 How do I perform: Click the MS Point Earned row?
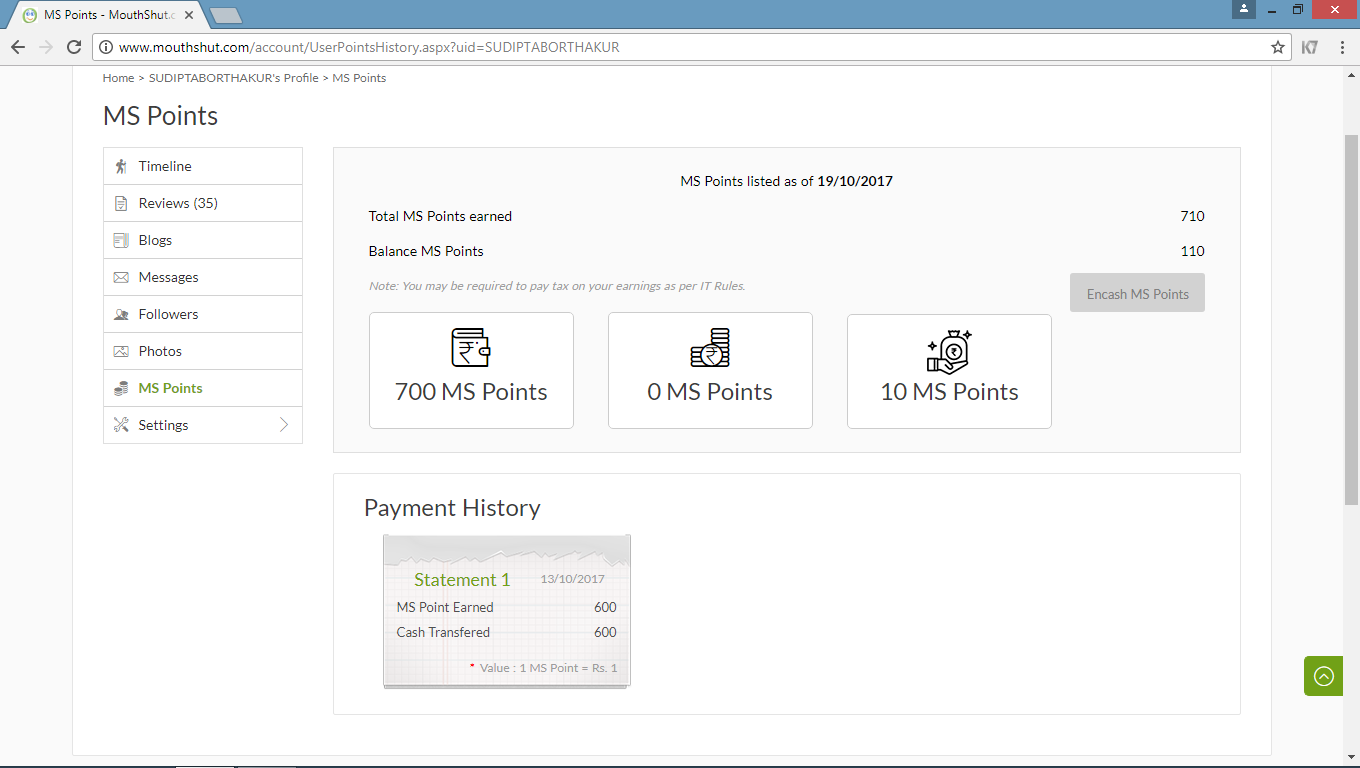tap(507, 607)
